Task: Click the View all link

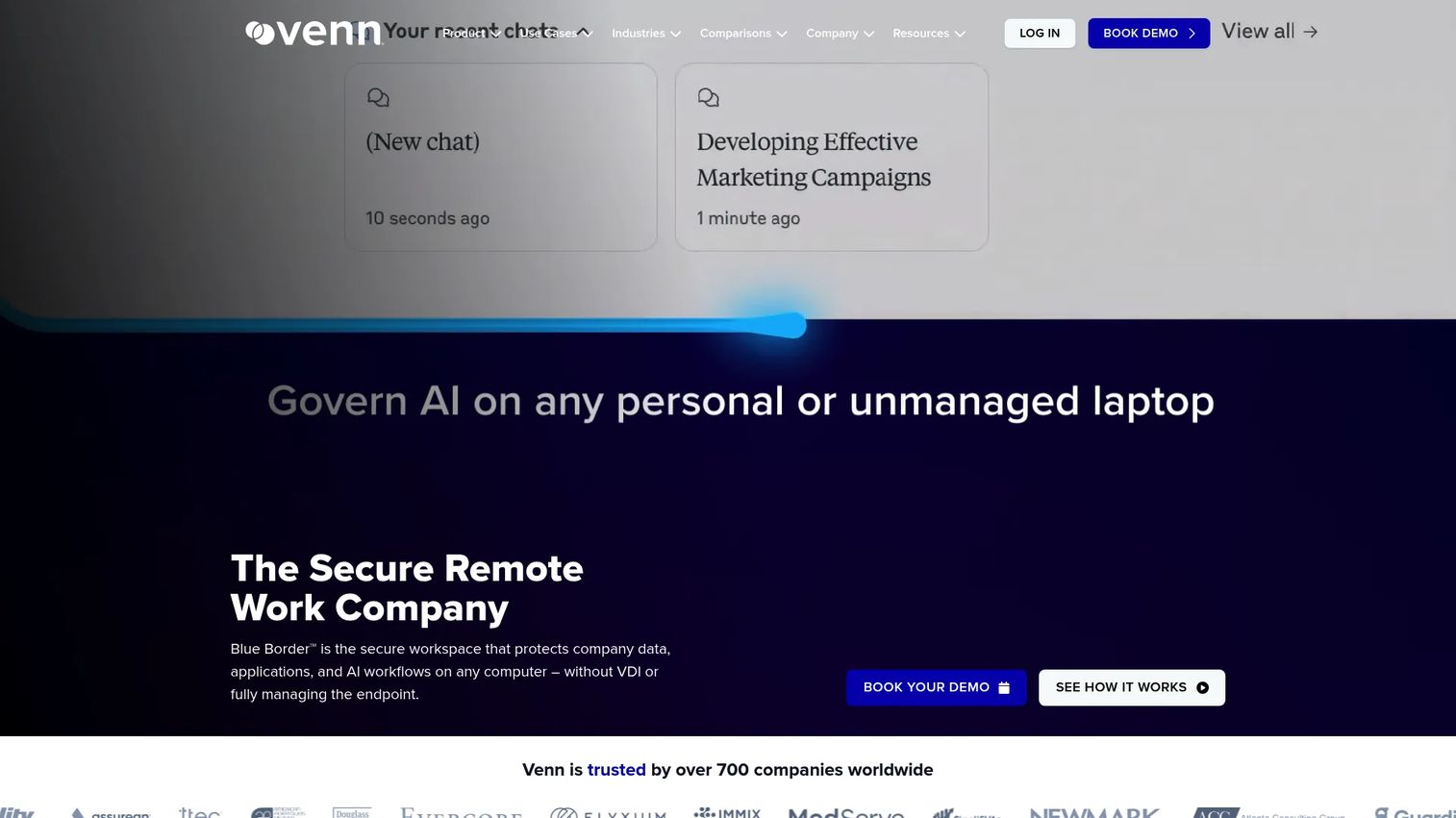Action: point(1269,32)
